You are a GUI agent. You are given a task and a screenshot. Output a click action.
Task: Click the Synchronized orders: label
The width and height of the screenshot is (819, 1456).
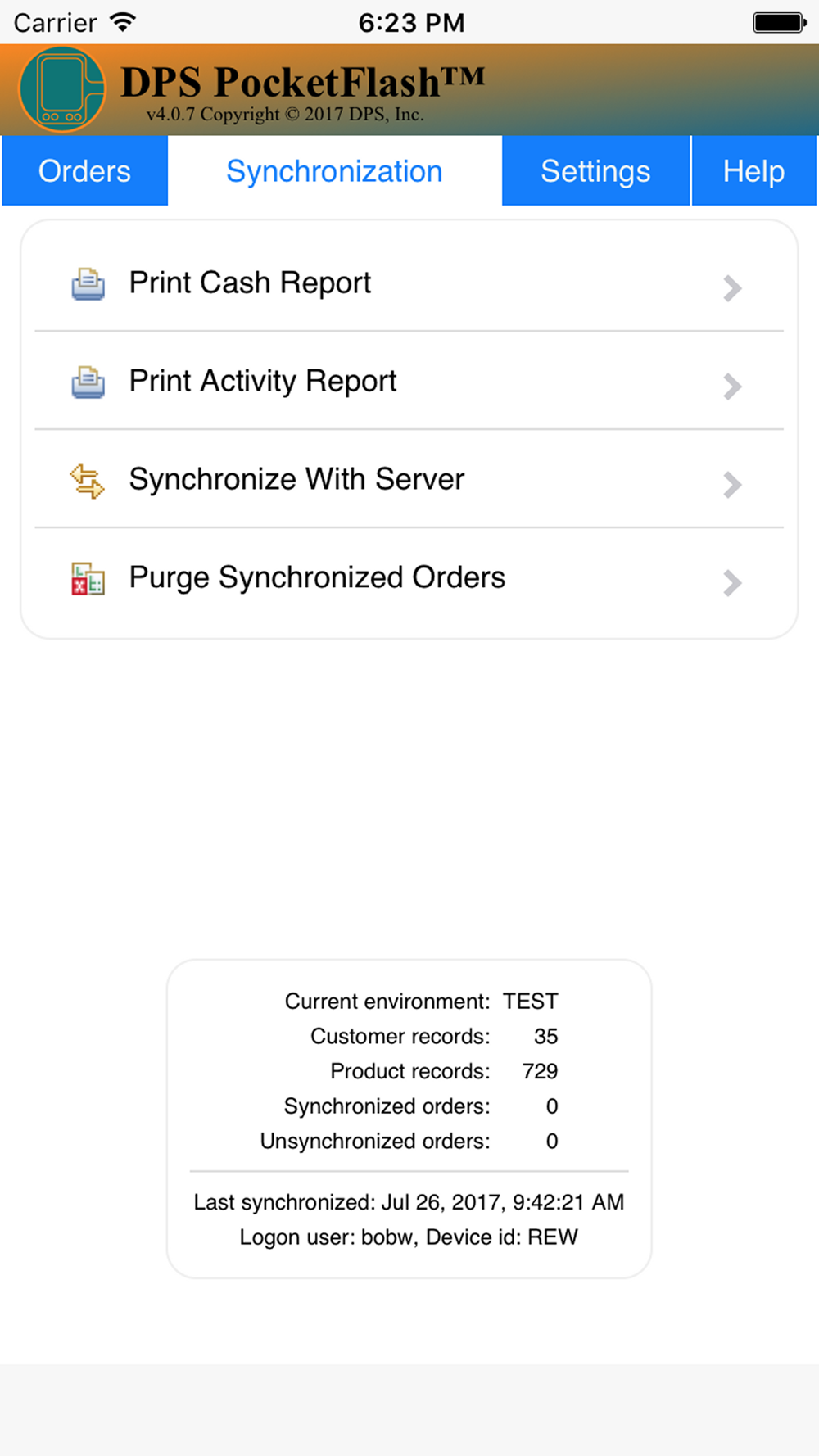[387, 1106]
